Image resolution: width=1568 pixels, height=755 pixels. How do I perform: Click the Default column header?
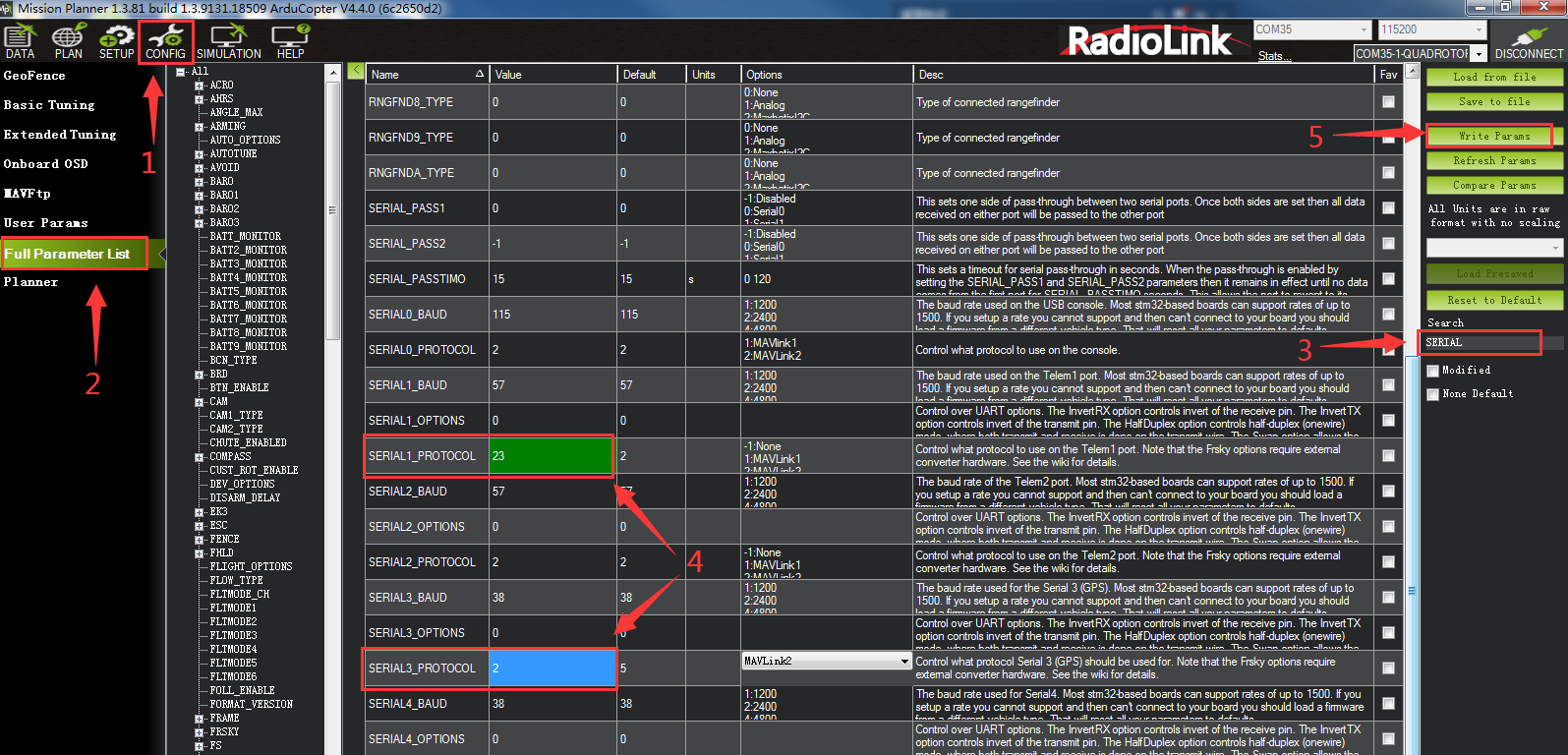pyautogui.click(x=651, y=75)
